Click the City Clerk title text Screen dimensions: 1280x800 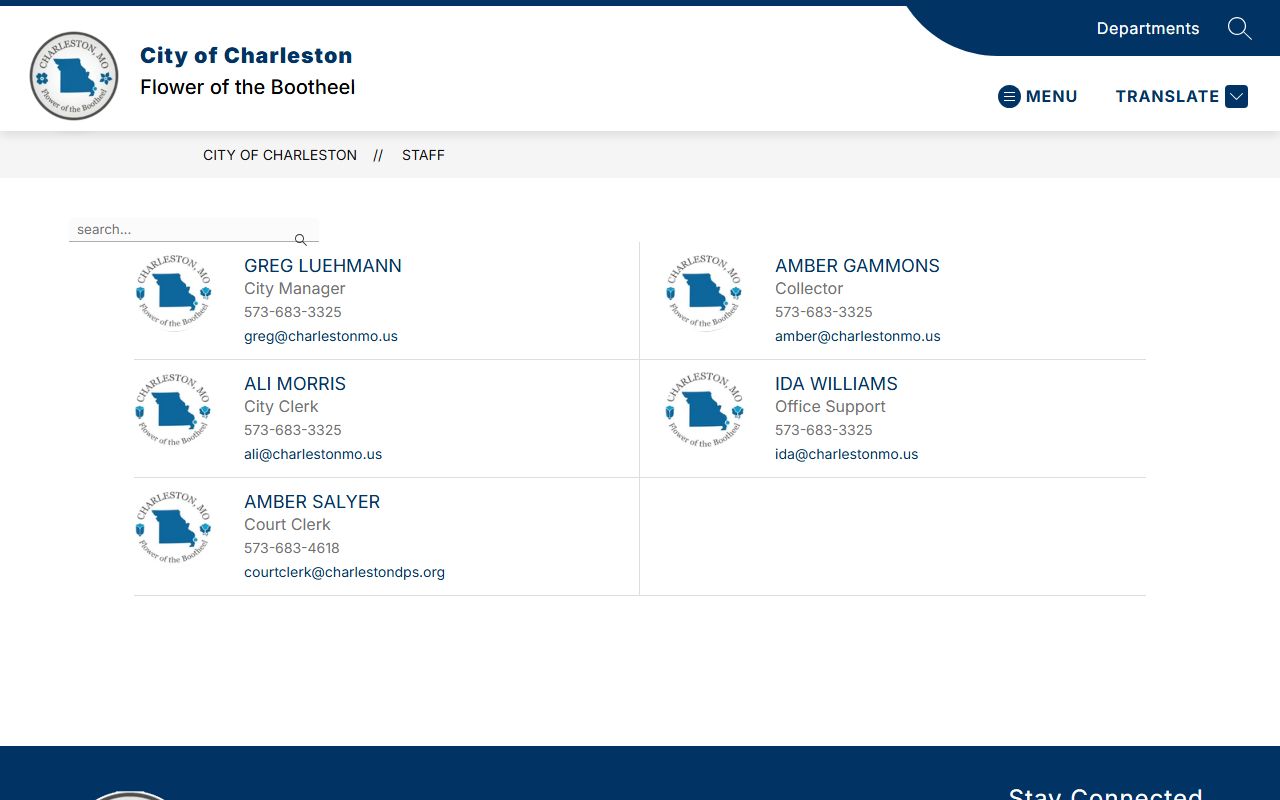[281, 407]
